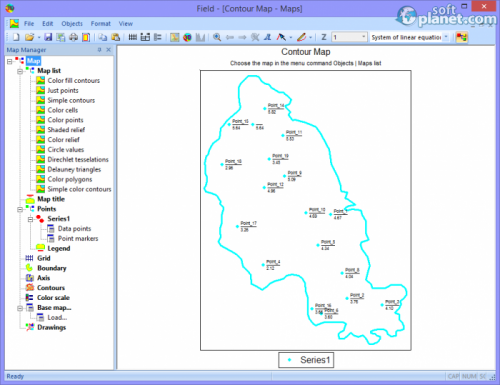The height and width of the screenshot is (385, 500).
Task: Click the colorful map icon at toolbar end
Action: click(462, 37)
